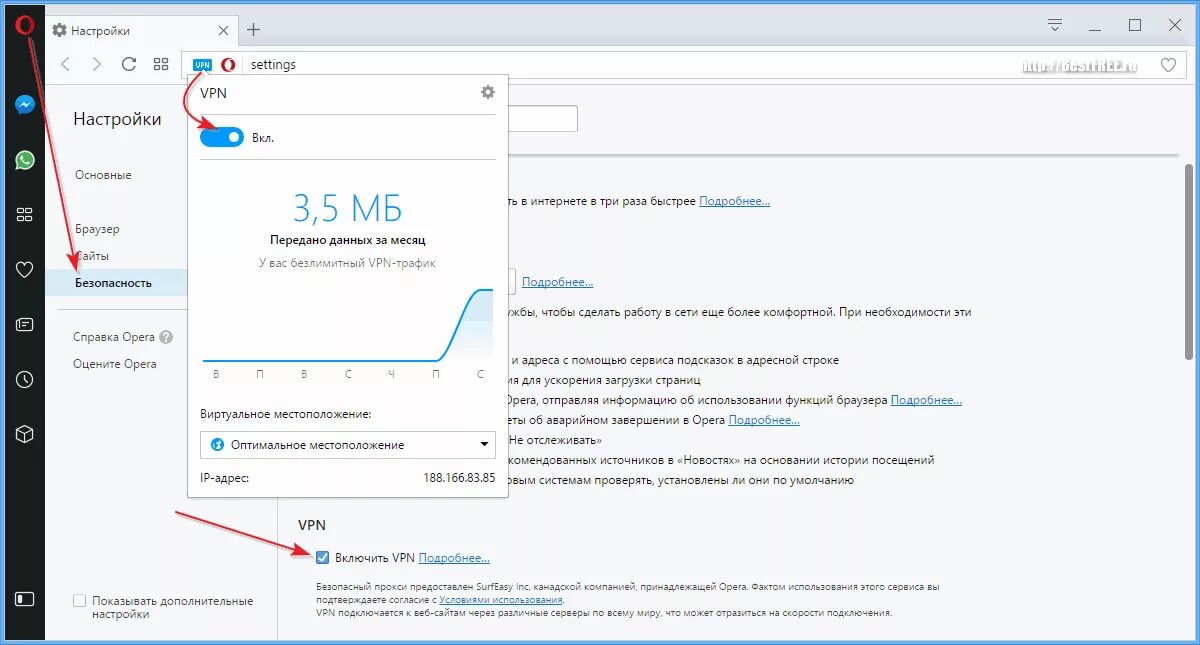Open WhatsApp in the sidebar
Image resolution: width=1200 pixels, height=645 pixels.
25,160
